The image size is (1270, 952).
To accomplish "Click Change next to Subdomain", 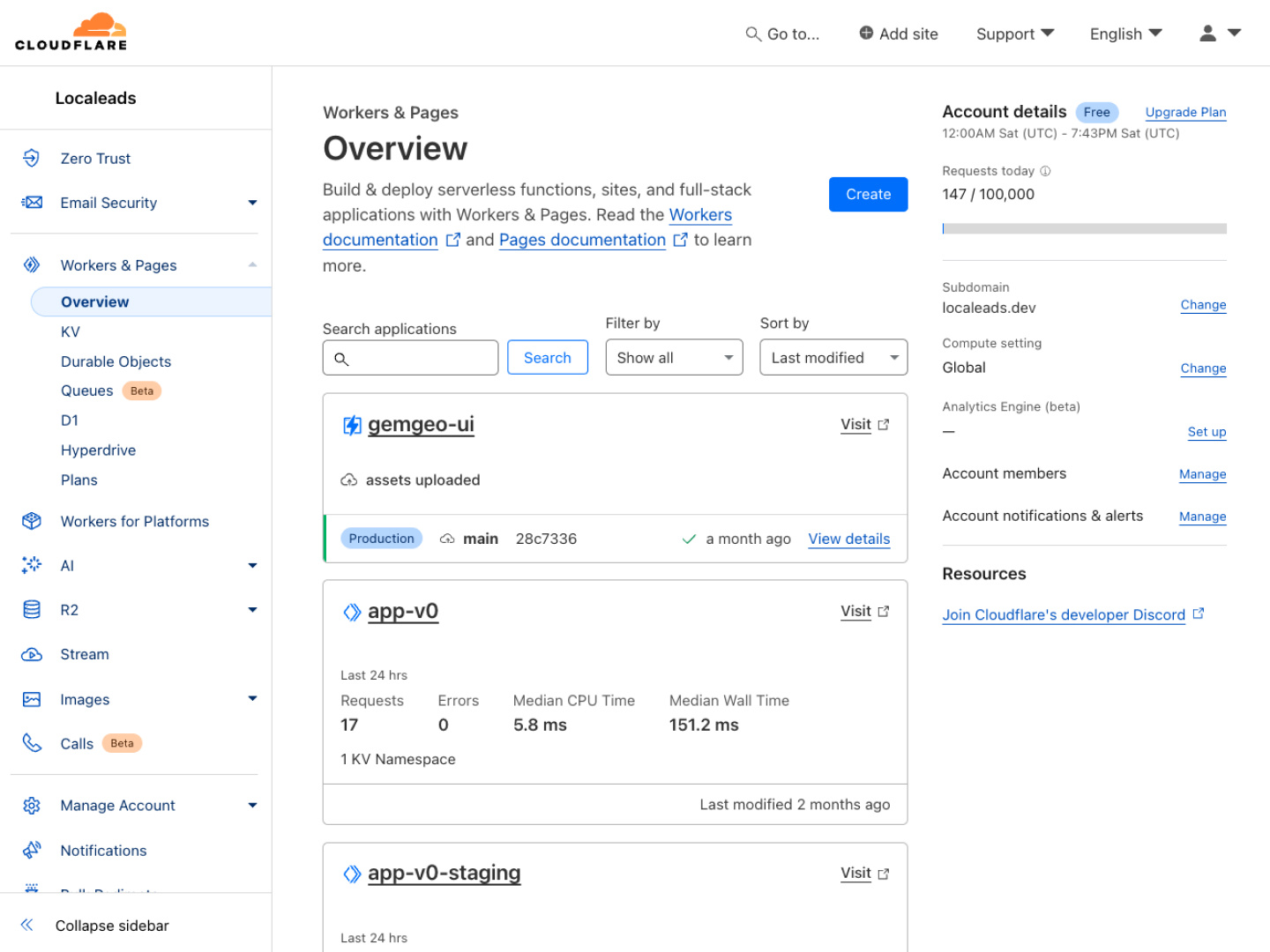I will pyautogui.click(x=1203, y=305).
